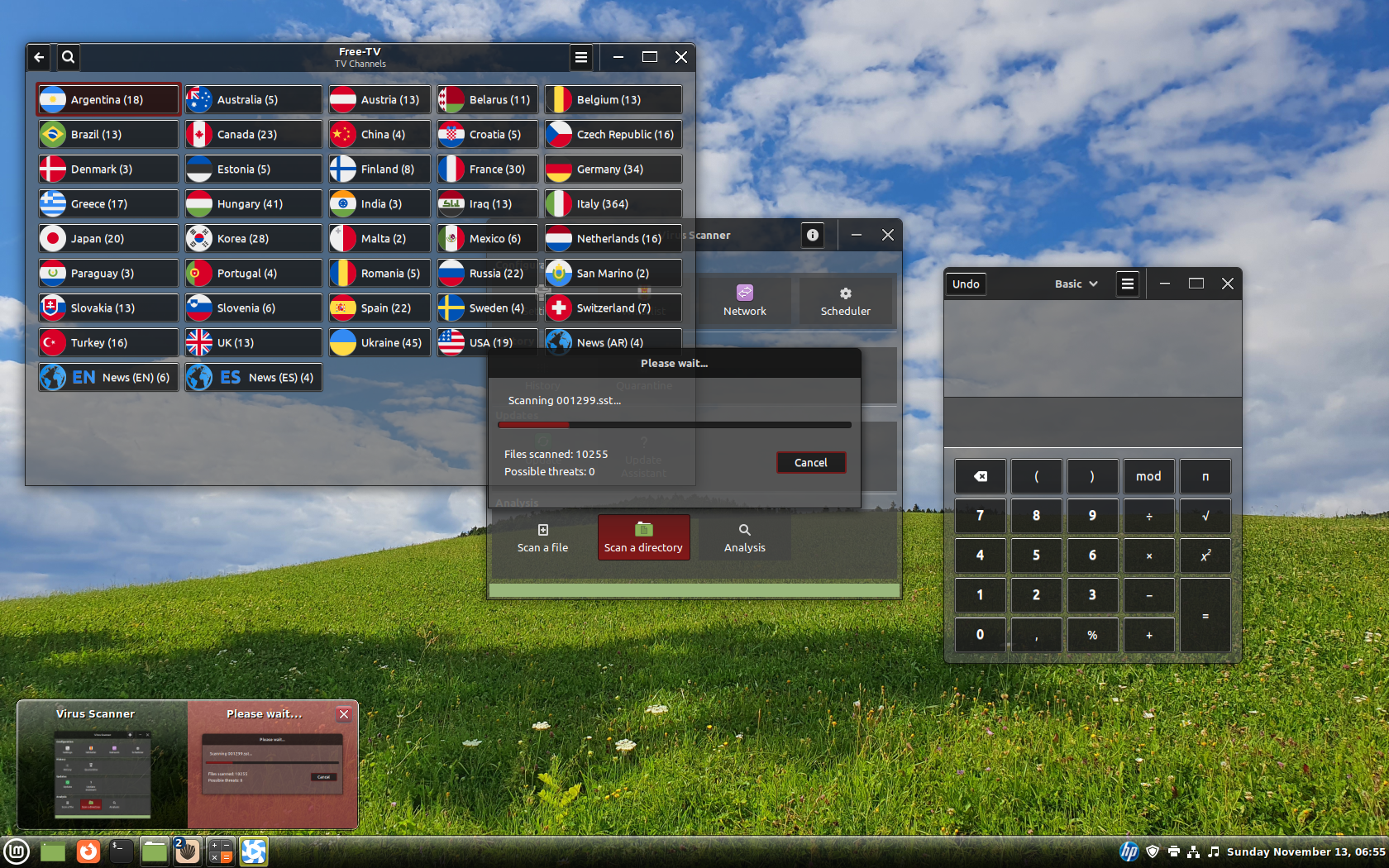Open file manager from taskbar
The width and height of the screenshot is (1389, 868).
coord(154,851)
